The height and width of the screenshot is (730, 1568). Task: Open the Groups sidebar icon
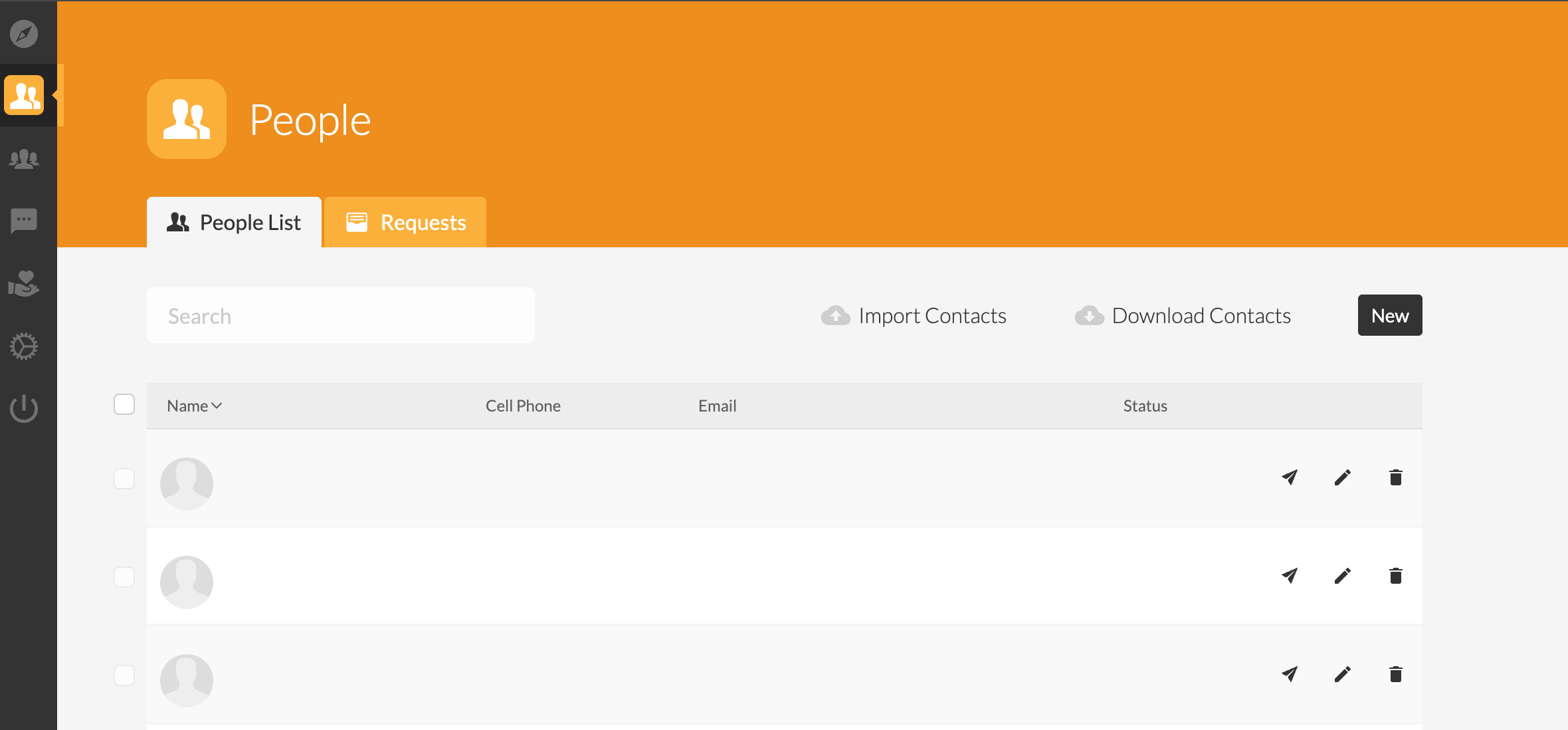click(24, 159)
